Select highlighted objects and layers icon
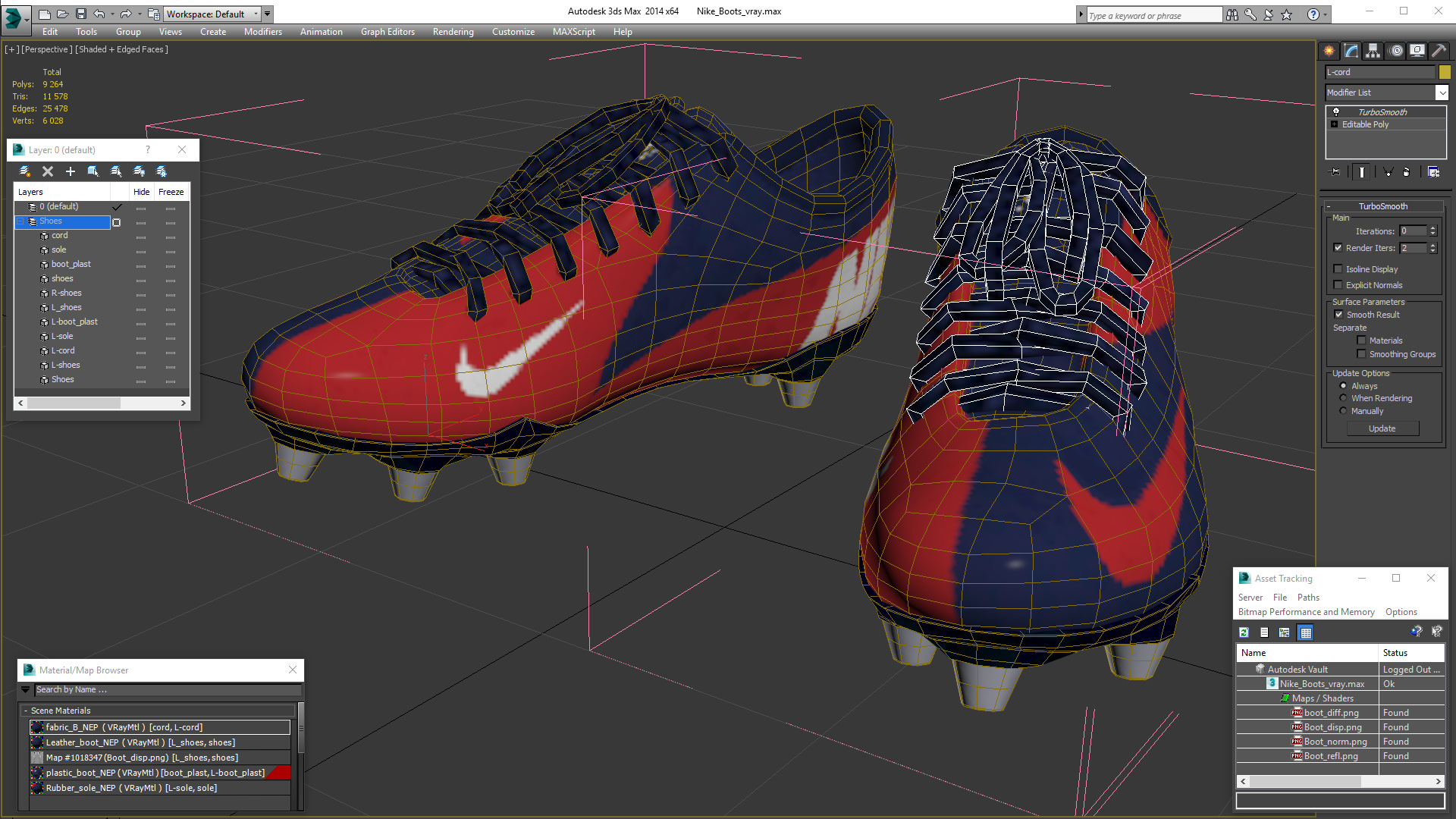The width and height of the screenshot is (1456, 819). tap(93, 171)
